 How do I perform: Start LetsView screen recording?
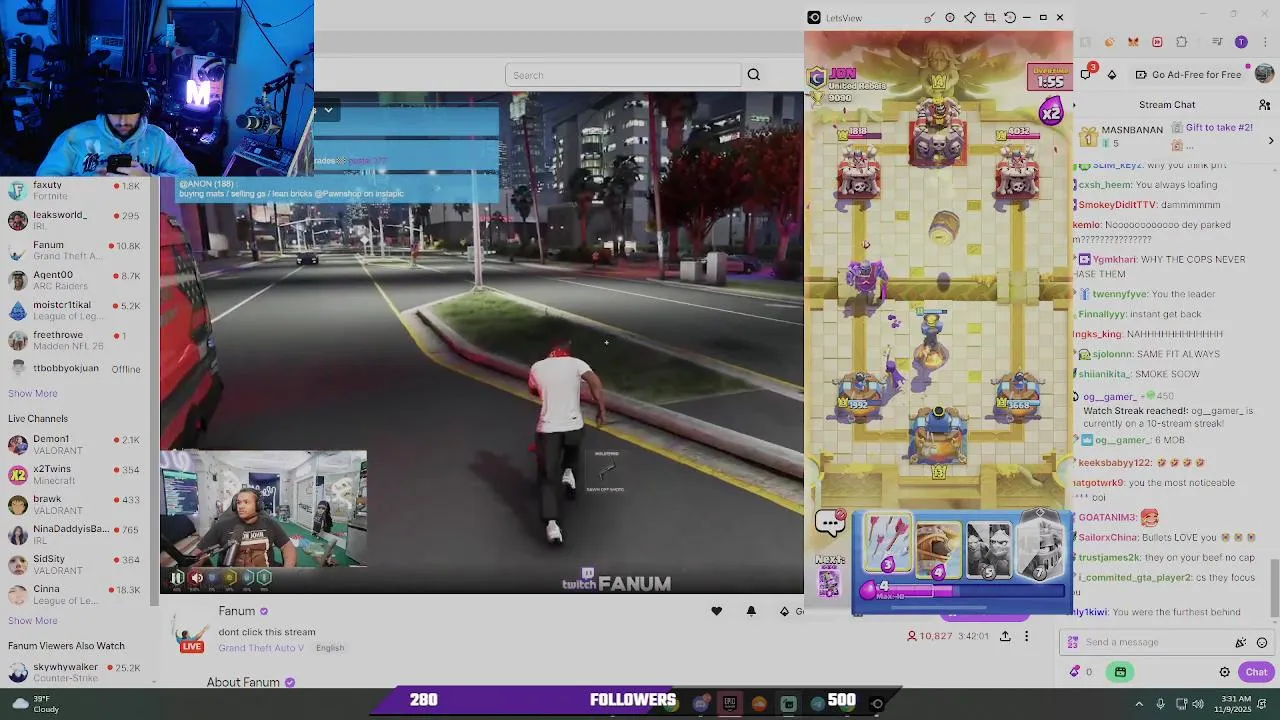coord(949,18)
